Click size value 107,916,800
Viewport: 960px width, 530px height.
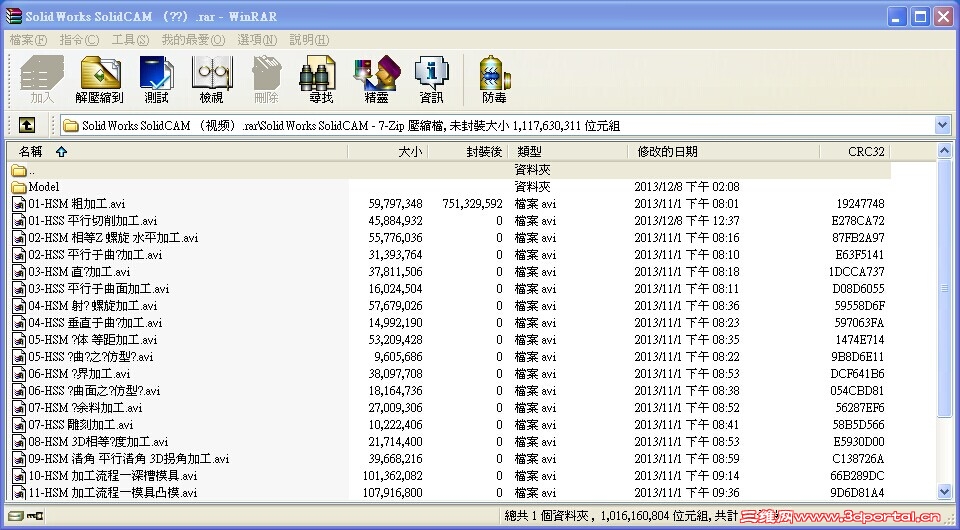[x=392, y=493]
